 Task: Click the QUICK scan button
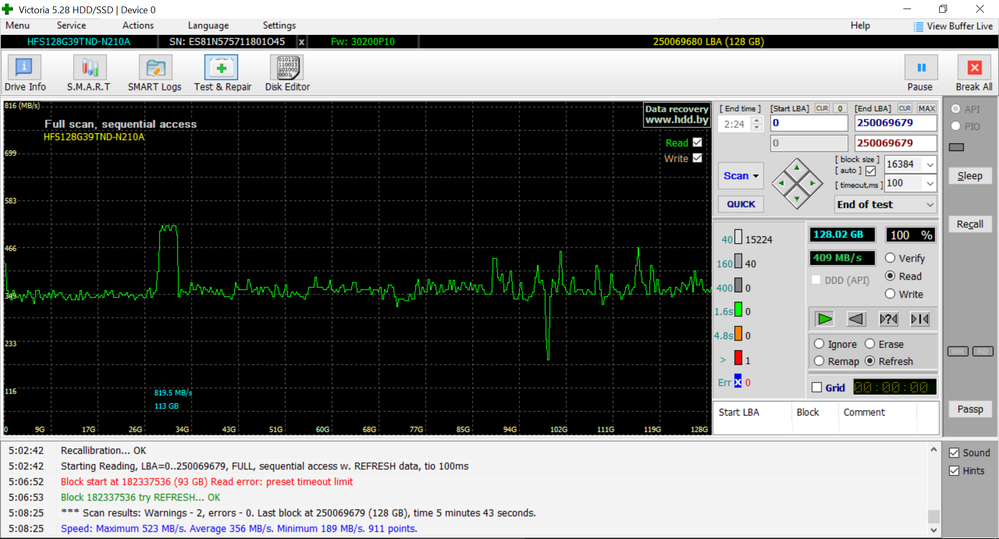(x=741, y=204)
